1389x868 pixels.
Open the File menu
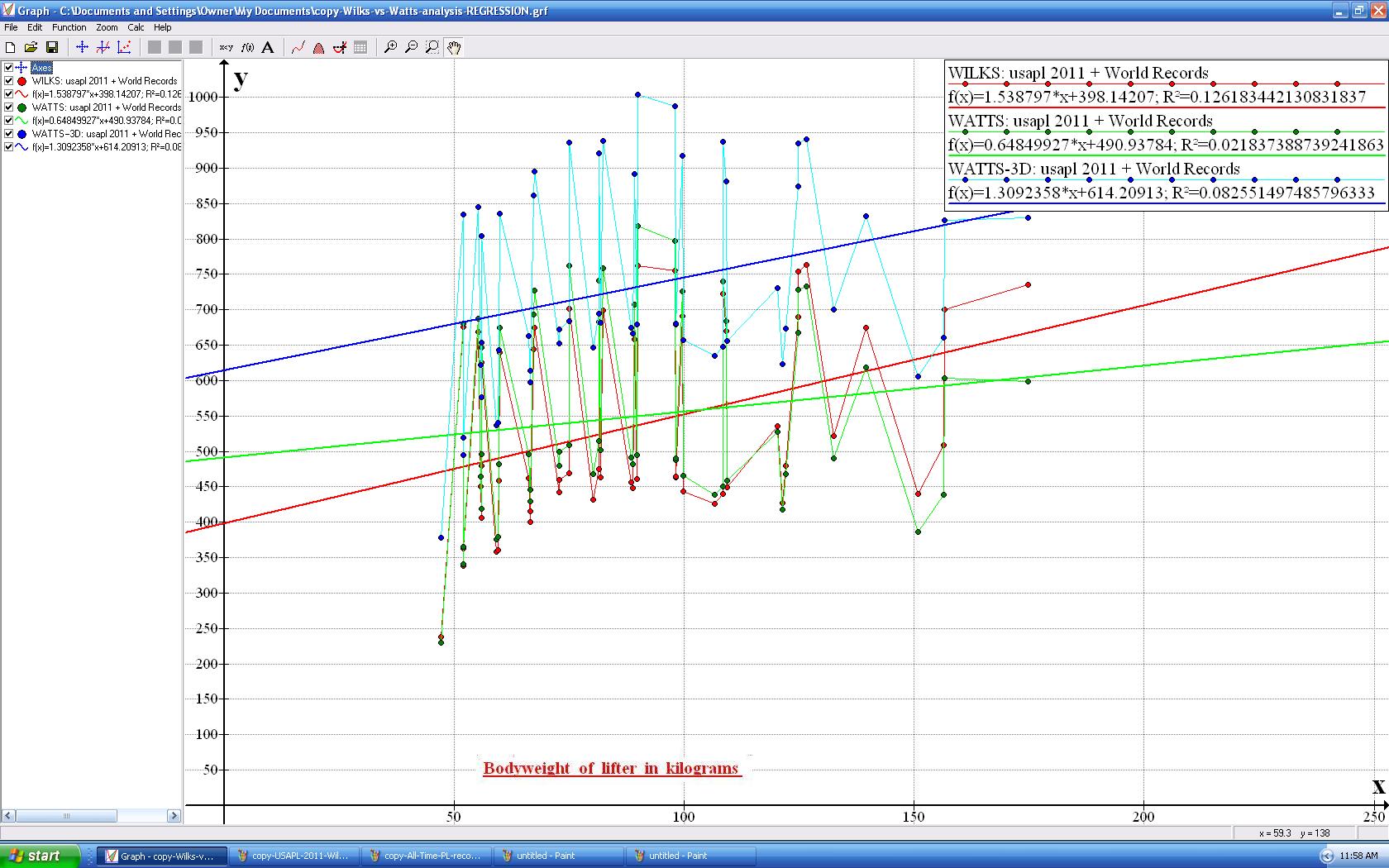coord(11,27)
